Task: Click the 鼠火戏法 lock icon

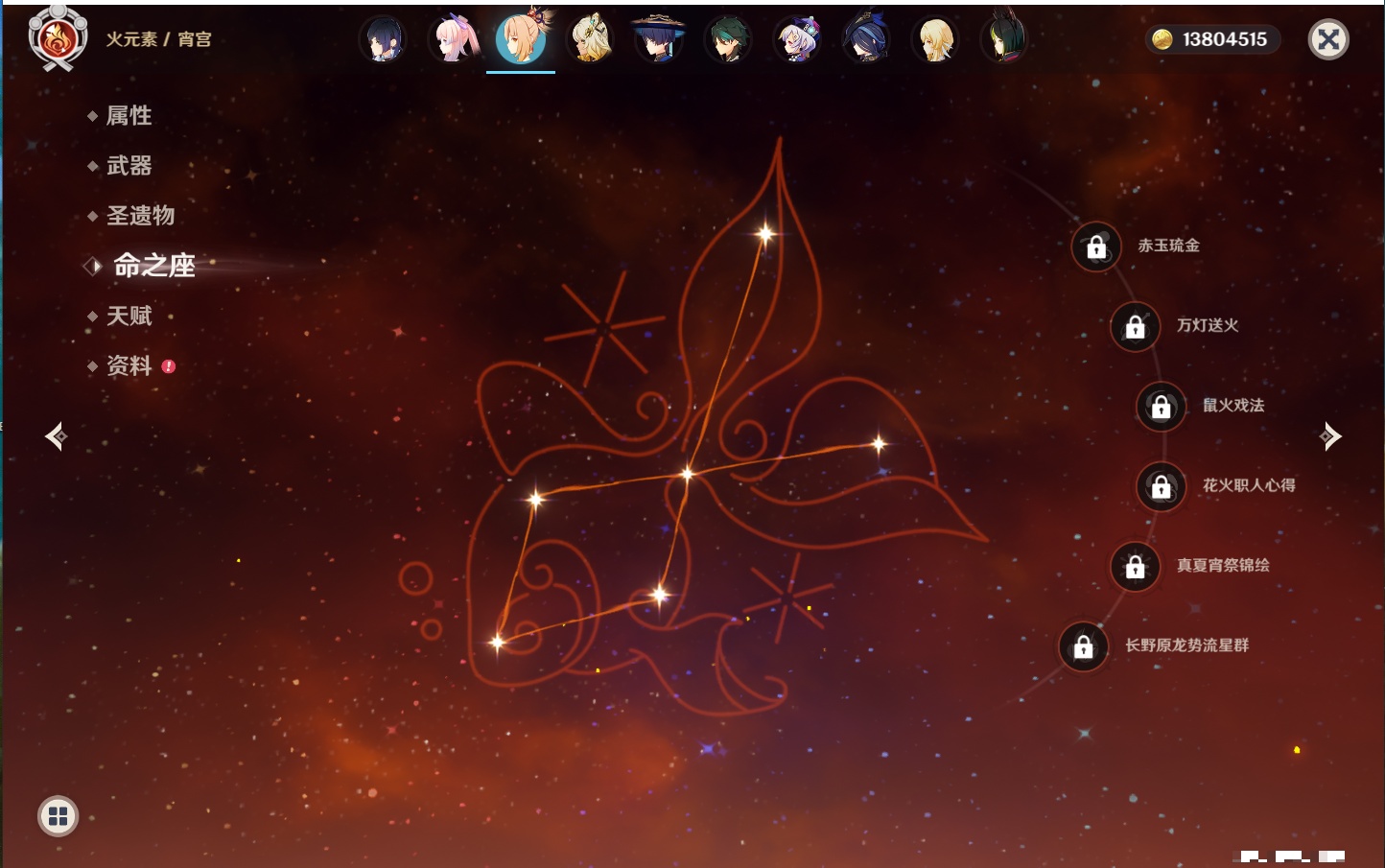Action: tap(1162, 407)
